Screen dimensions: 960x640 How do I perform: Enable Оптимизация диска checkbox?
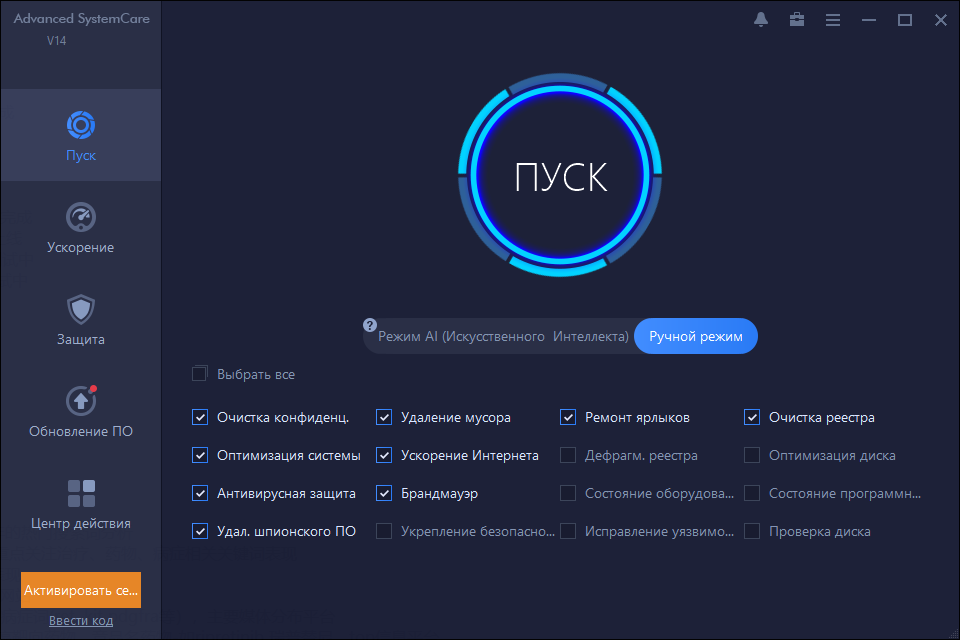point(752,455)
